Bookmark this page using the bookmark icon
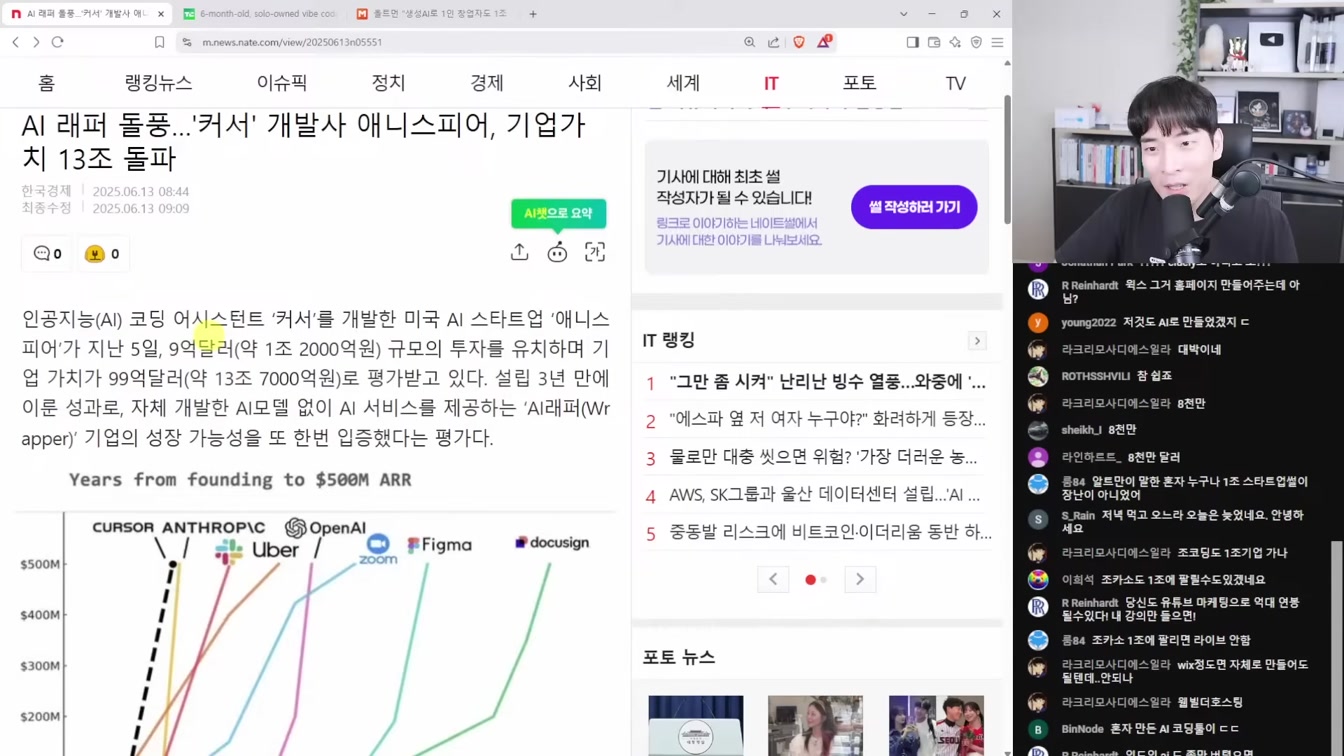Viewport: 1344px width, 756px height. click(x=159, y=42)
